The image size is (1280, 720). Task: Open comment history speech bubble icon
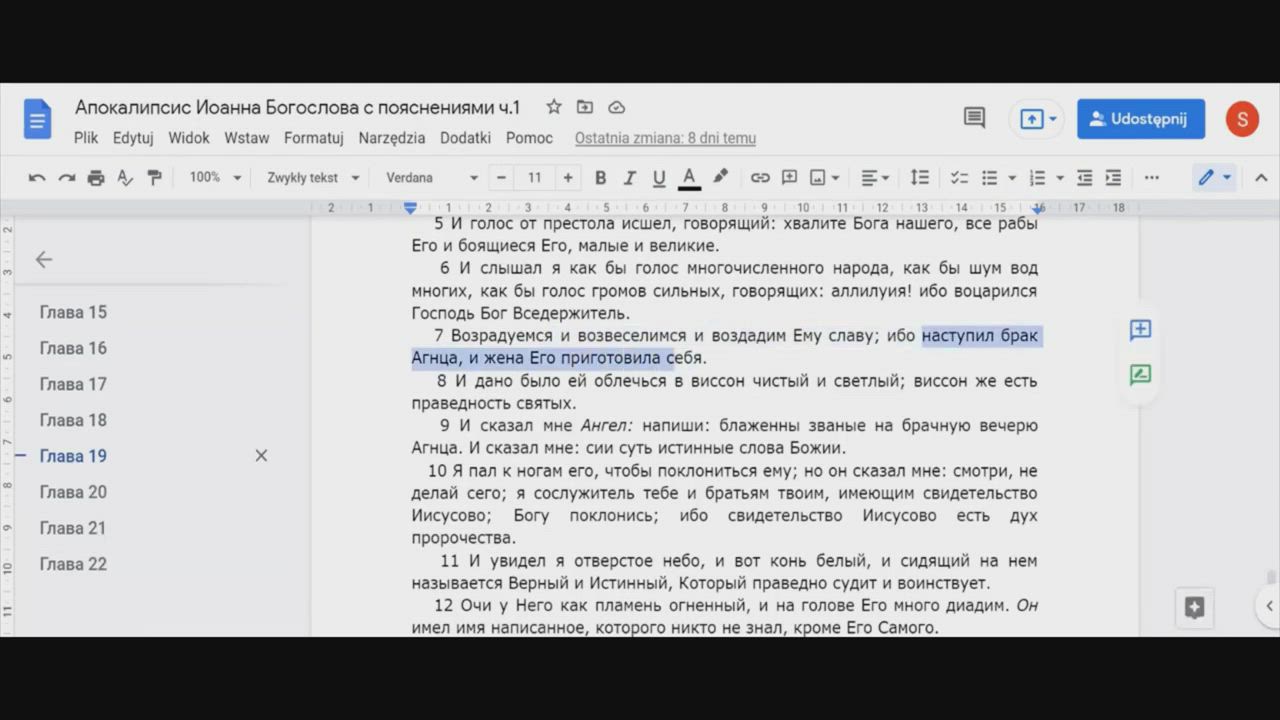point(974,118)
